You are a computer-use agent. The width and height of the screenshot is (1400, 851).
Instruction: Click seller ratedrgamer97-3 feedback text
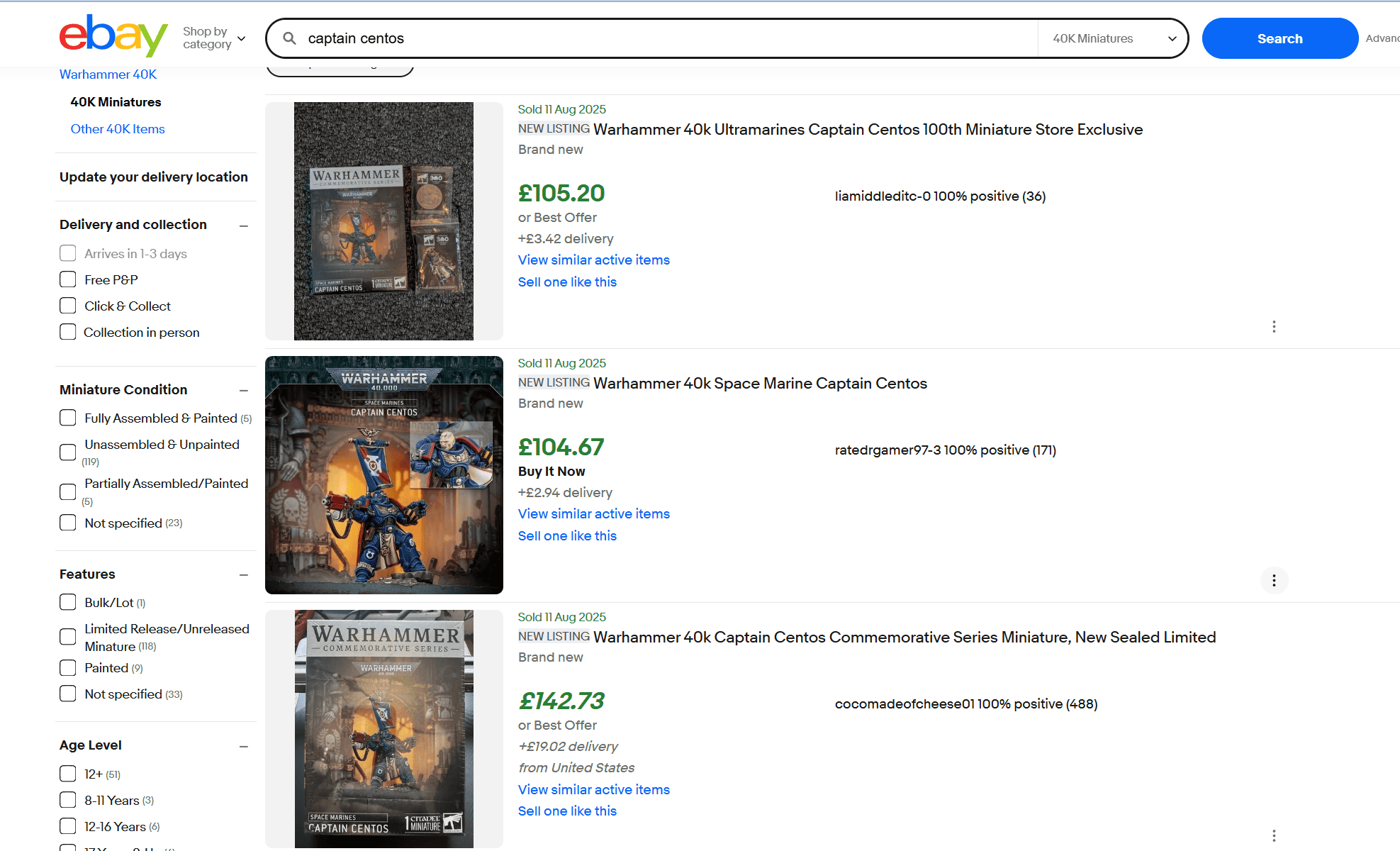click(x=946, y=450)
